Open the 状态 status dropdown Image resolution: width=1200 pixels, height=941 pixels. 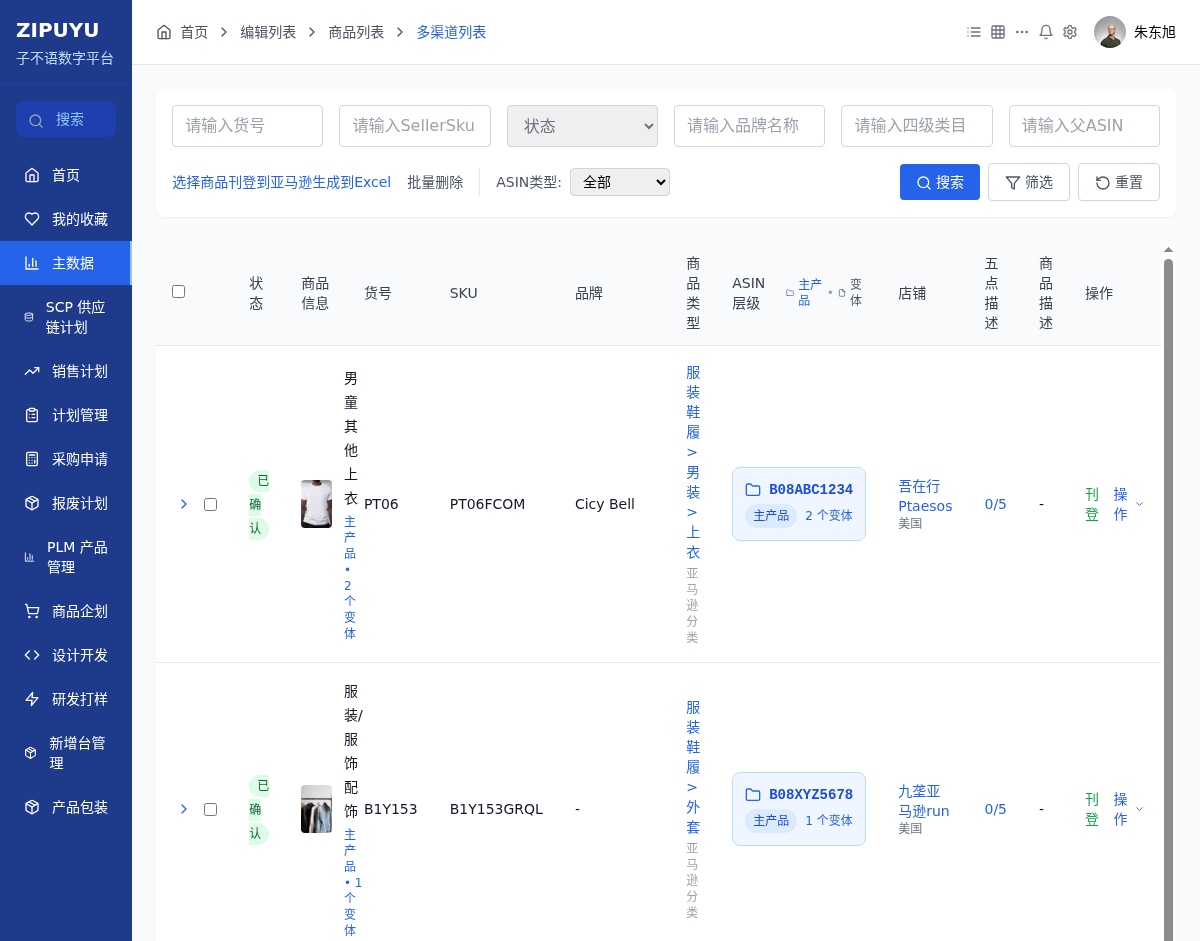tap(582, 126)
